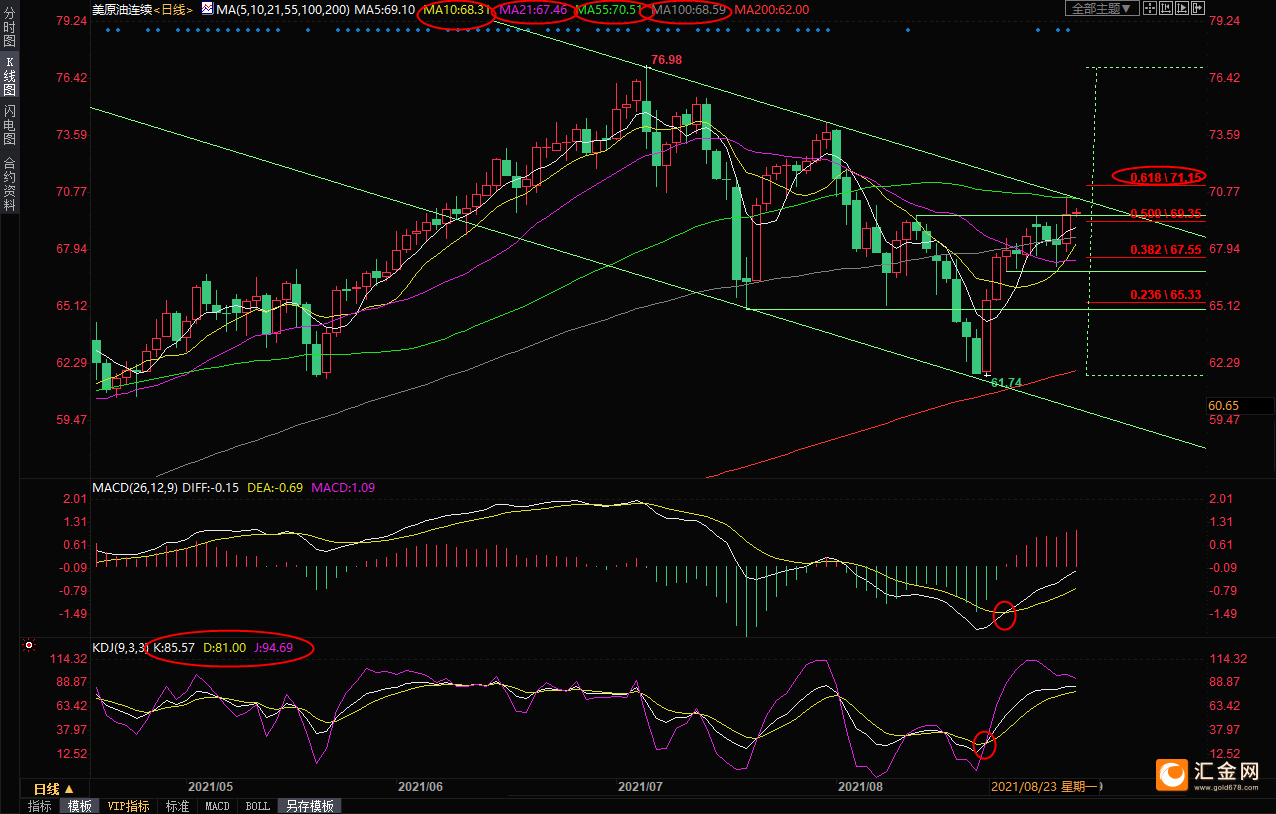Screen dimensions: 1276x814
Task: Click the K:85.57 value
Action: (x=174, y=648)
